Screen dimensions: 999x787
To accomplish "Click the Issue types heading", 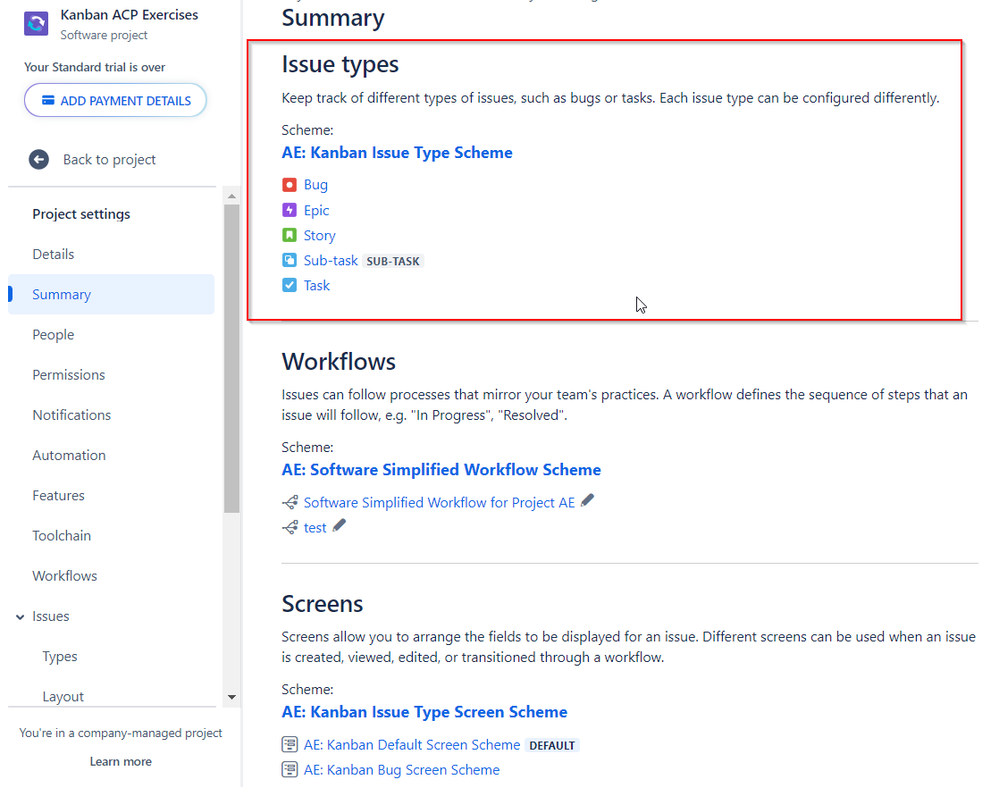I will click(x=340, y=64).
